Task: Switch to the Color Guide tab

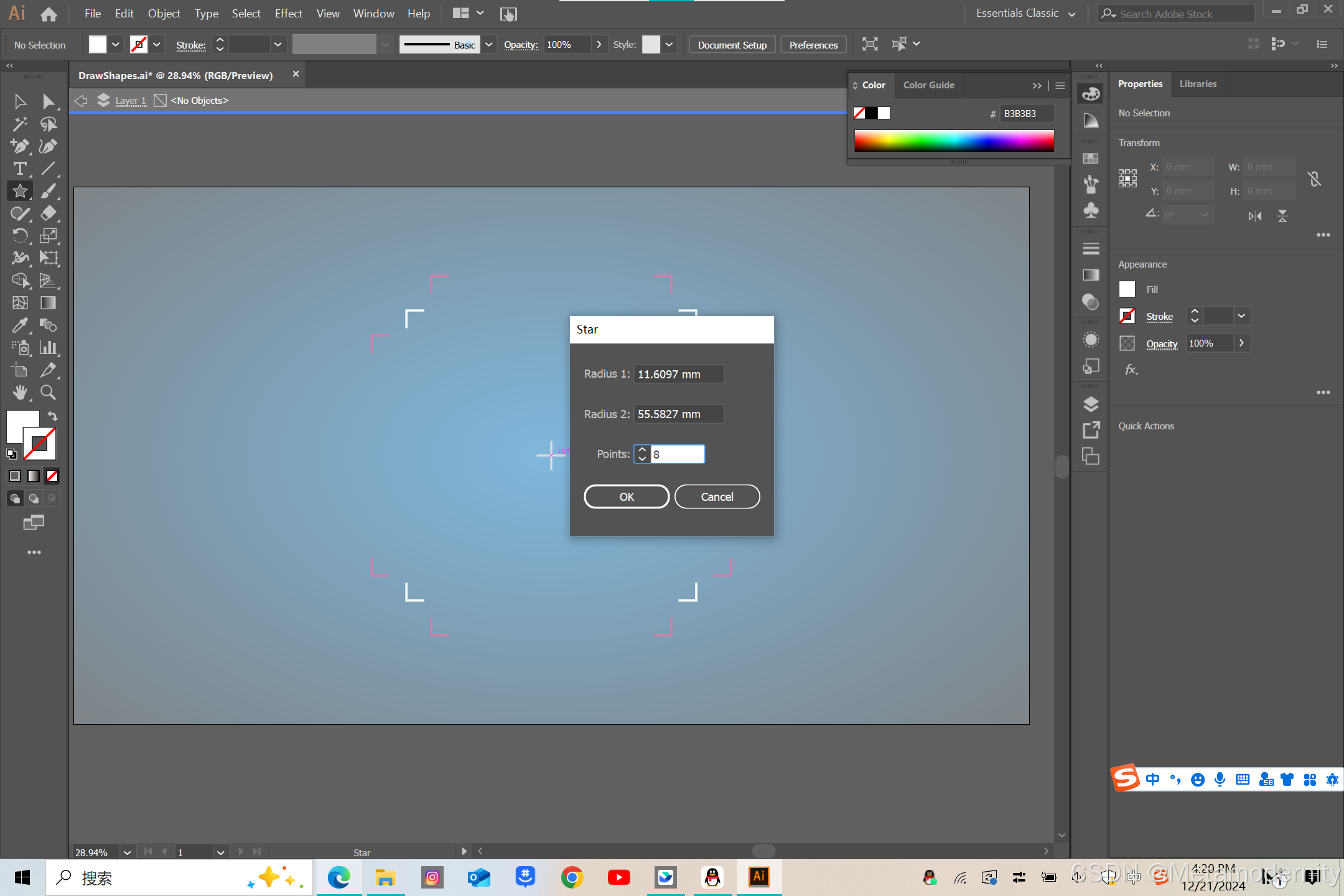Action: [928, 85]
